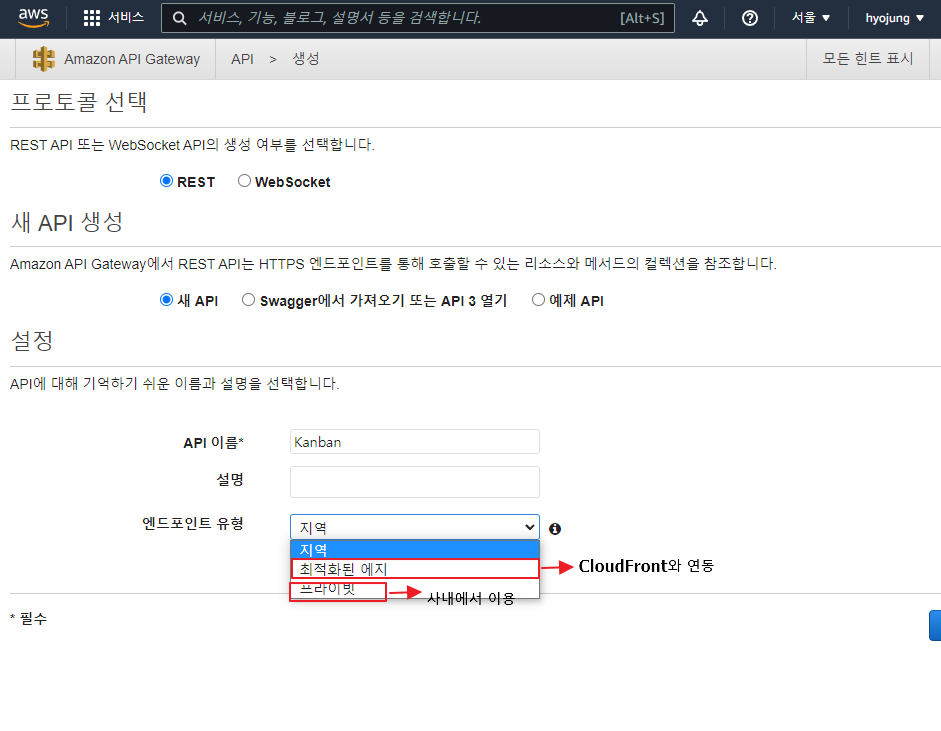941x731 pixels.
Task: Open the services grid icon
Action: (92, 18)
